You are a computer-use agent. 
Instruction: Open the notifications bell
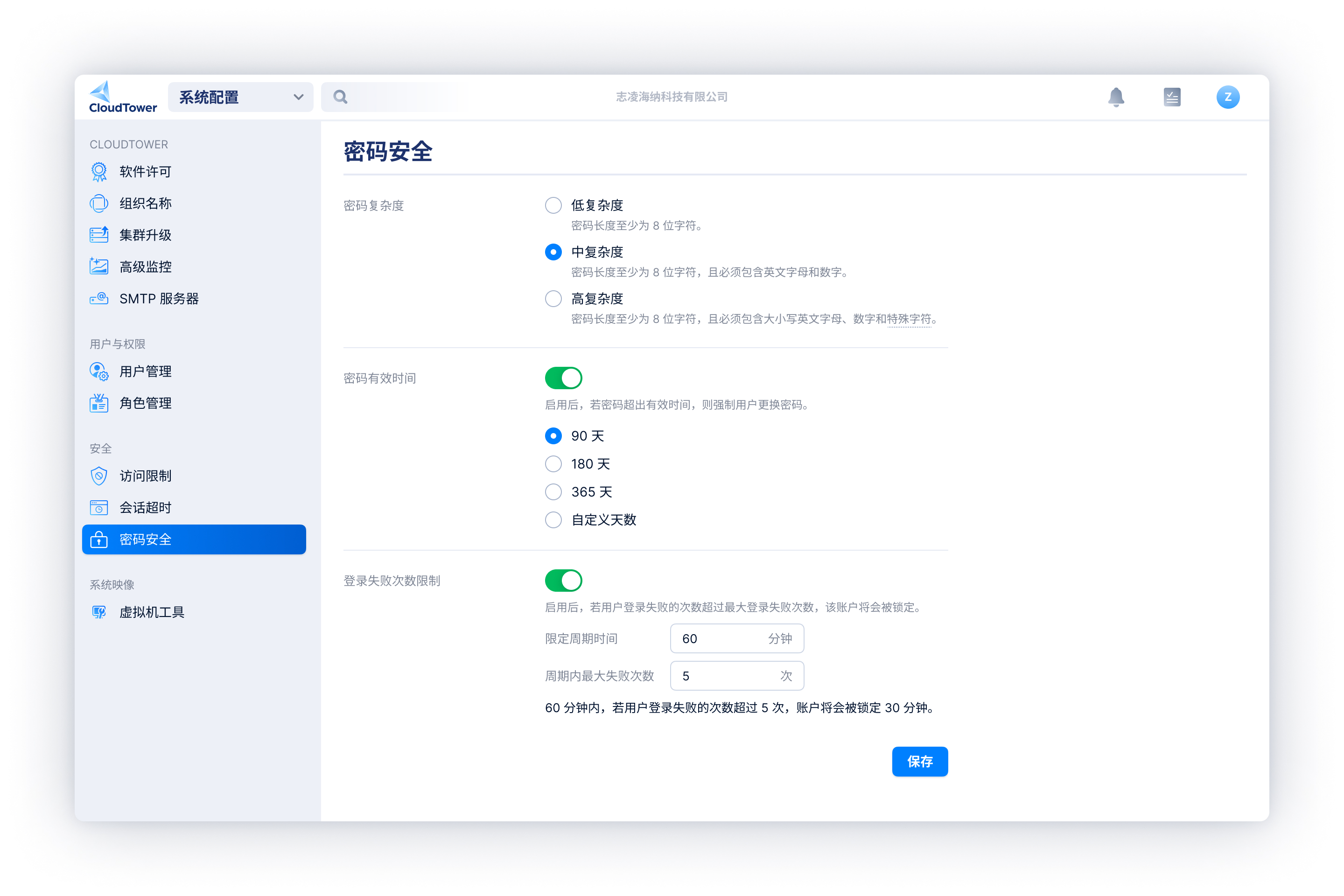[x=1116, y=97]
